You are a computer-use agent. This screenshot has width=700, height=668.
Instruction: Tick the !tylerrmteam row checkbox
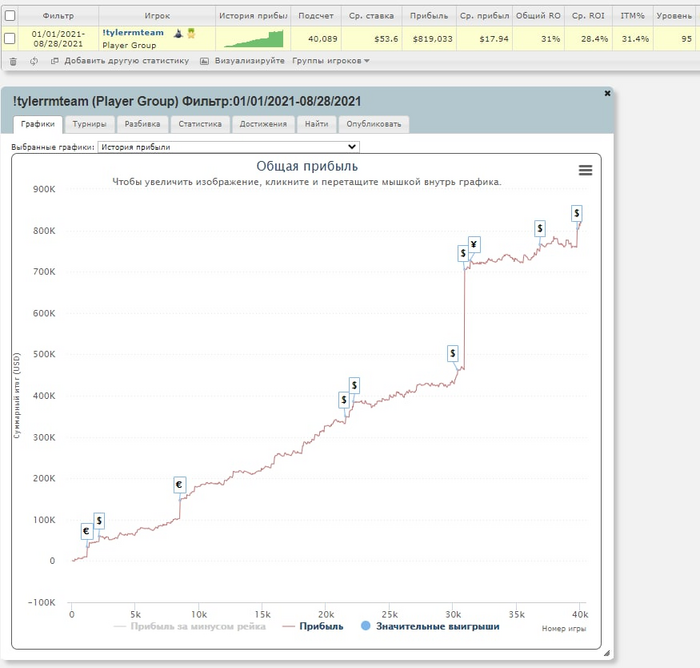tap(10, 38)
